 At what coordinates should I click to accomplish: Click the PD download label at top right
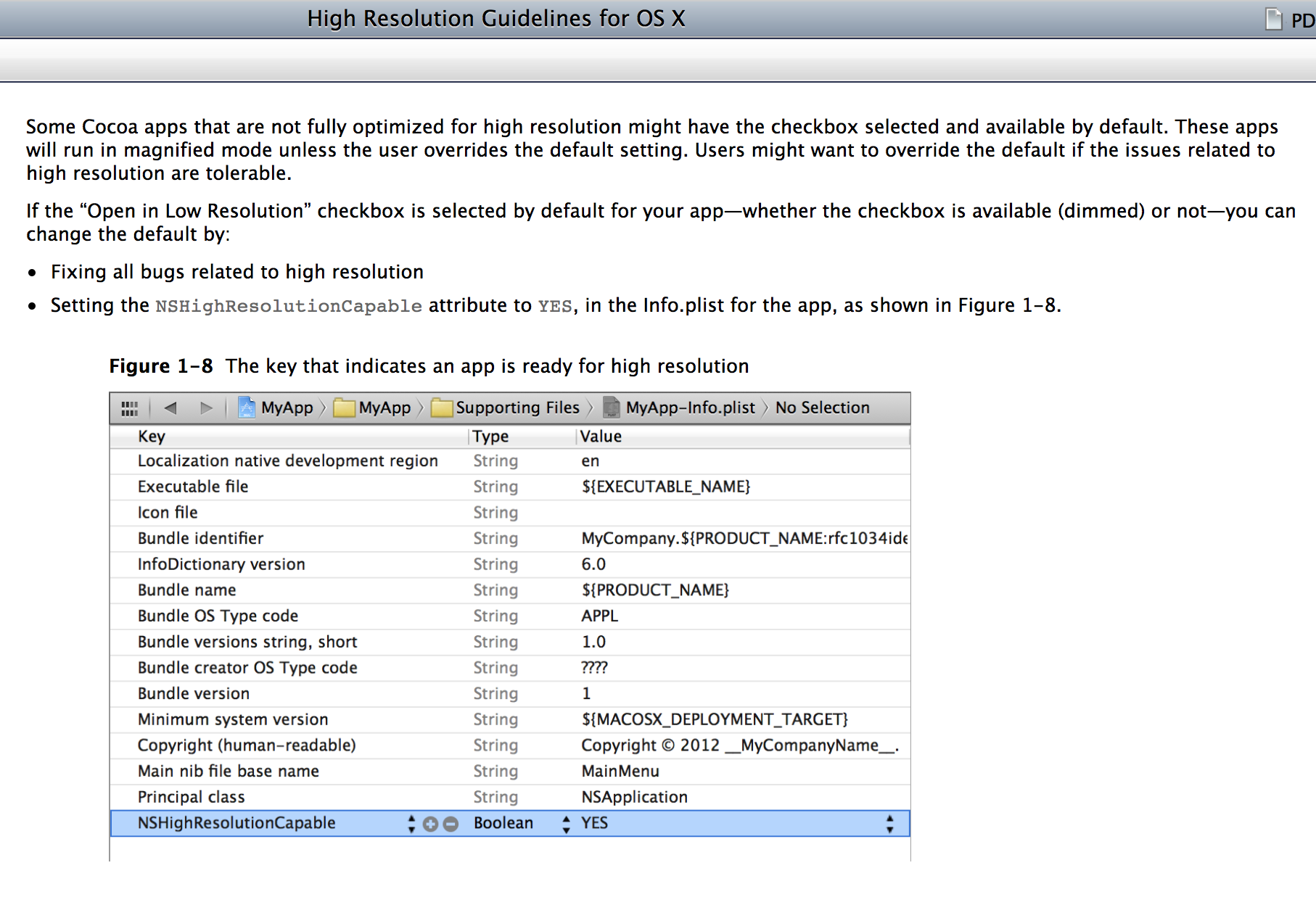[1303, 20]
